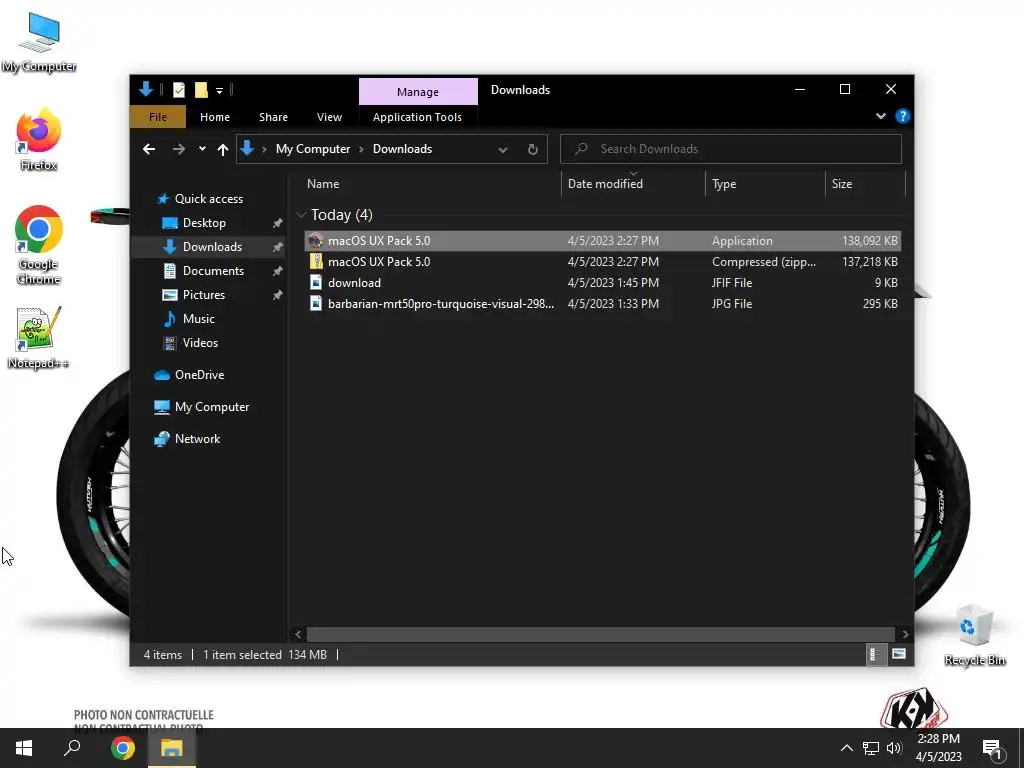
Task: Click the JPG image file icon
Action: click(x=315, y=304)
